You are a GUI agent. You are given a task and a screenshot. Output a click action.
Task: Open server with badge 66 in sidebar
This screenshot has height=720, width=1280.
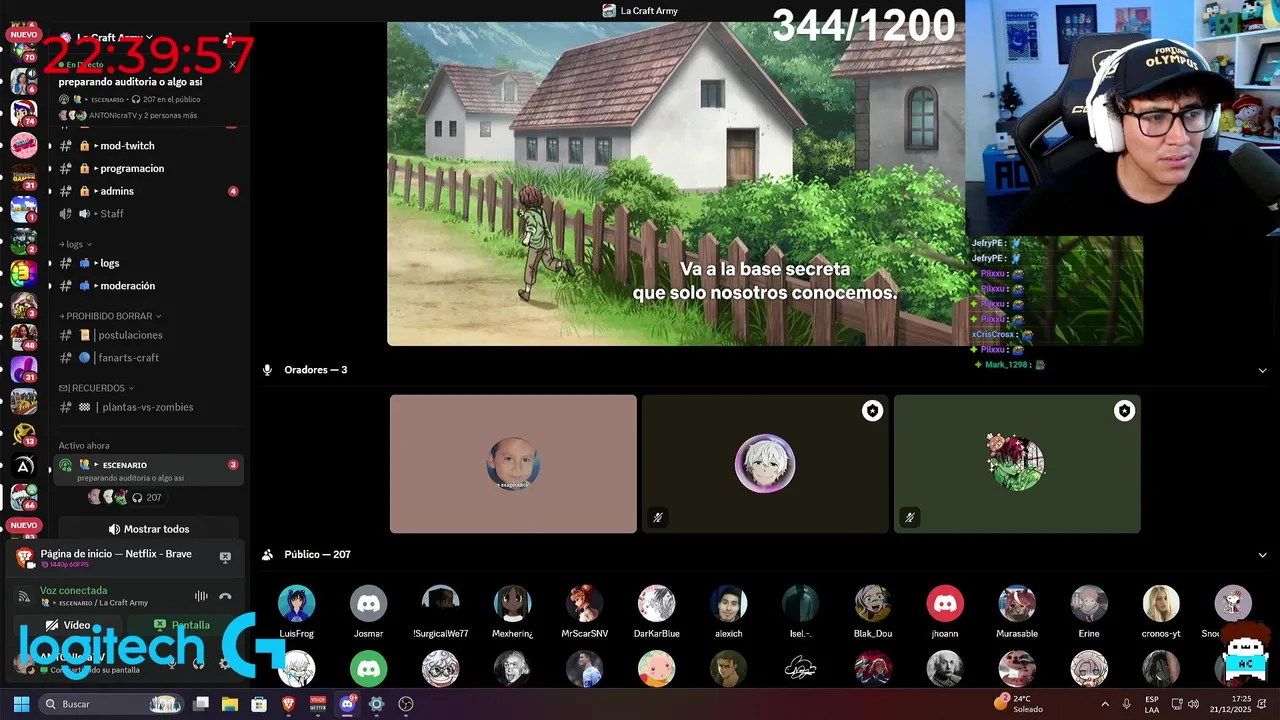pyautogui.click(x=24, y=497)
